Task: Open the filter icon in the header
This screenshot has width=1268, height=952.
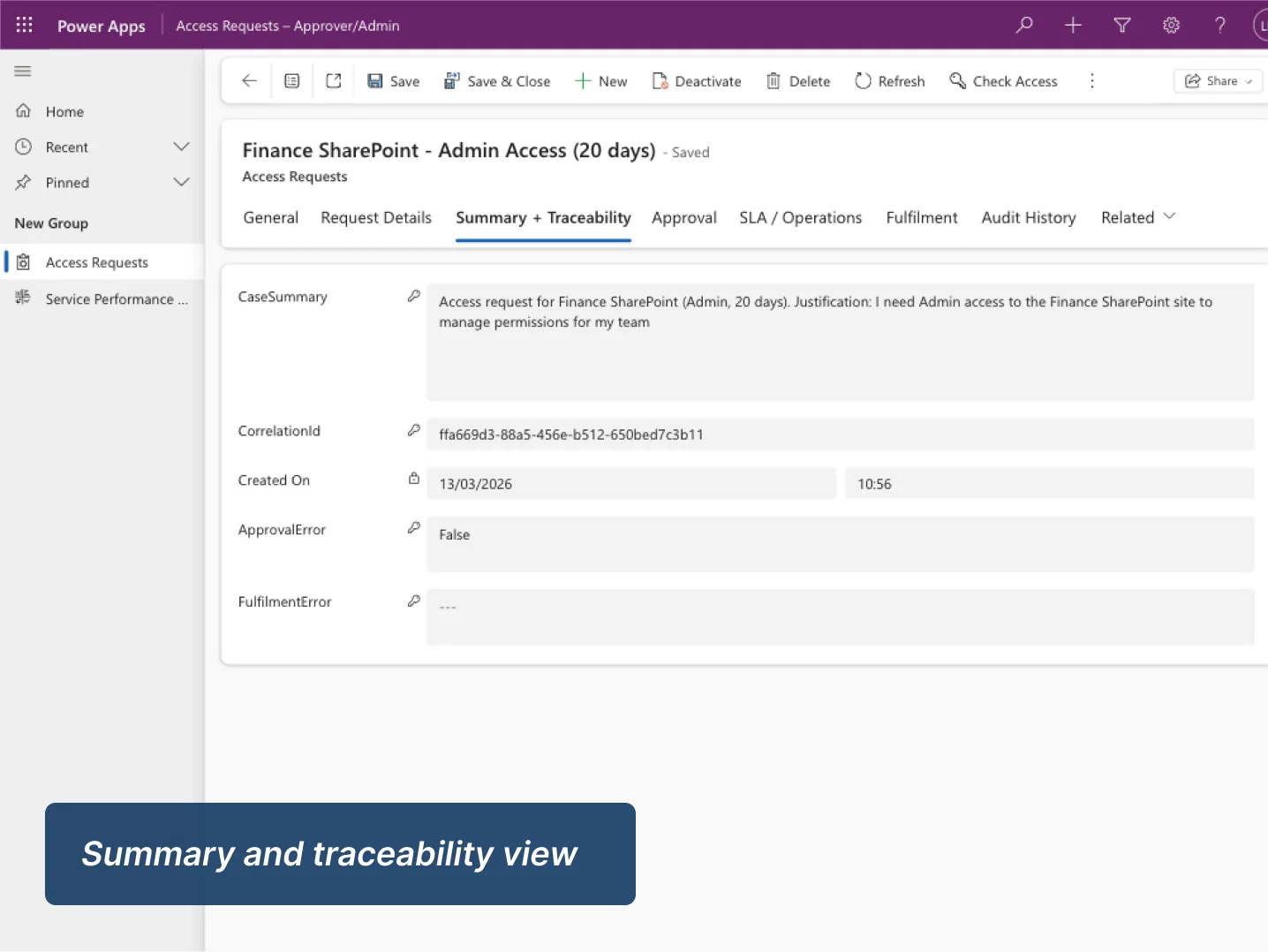Action: [x=1121, y=25]
